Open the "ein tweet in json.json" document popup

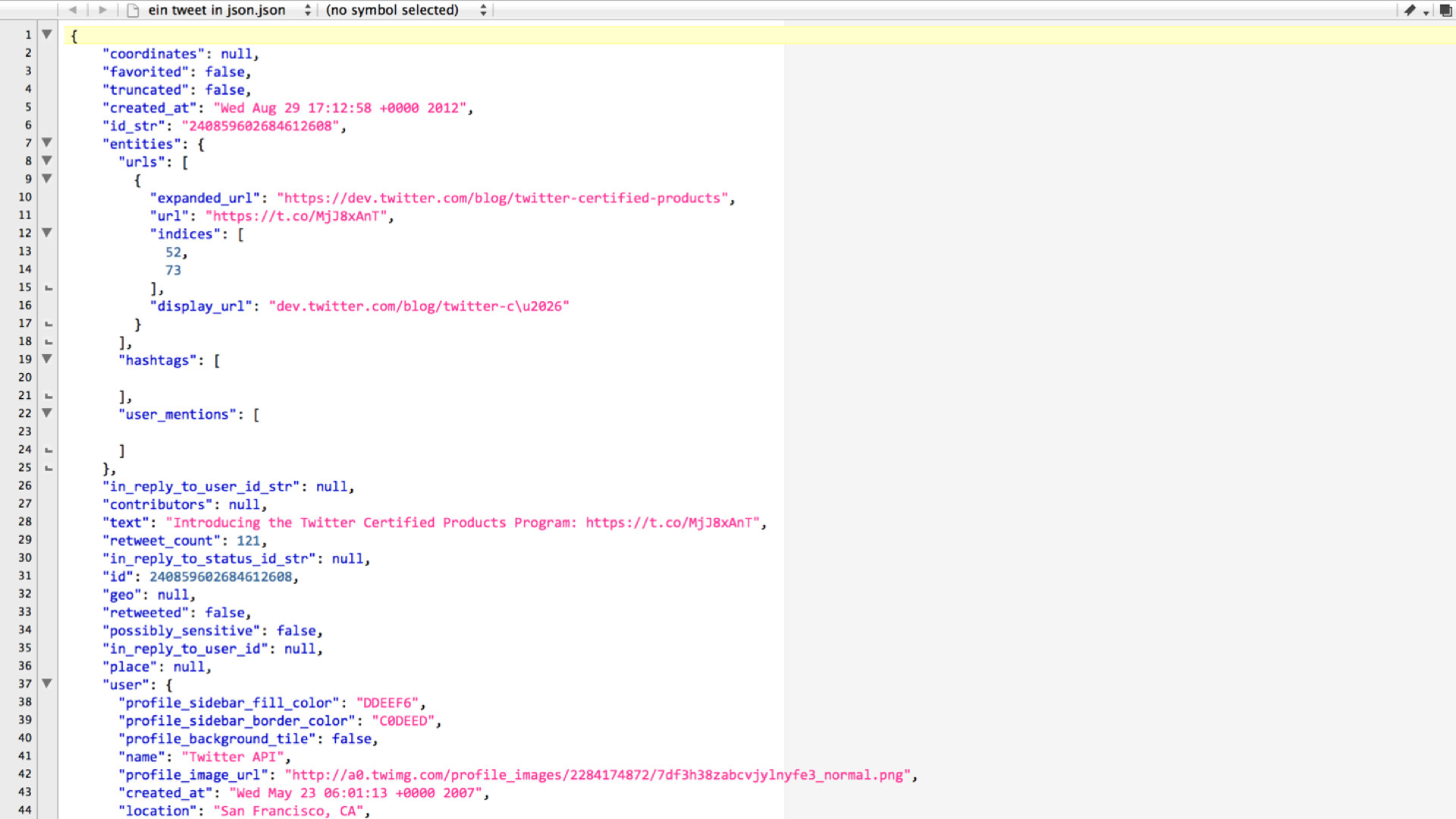point(230,10)
